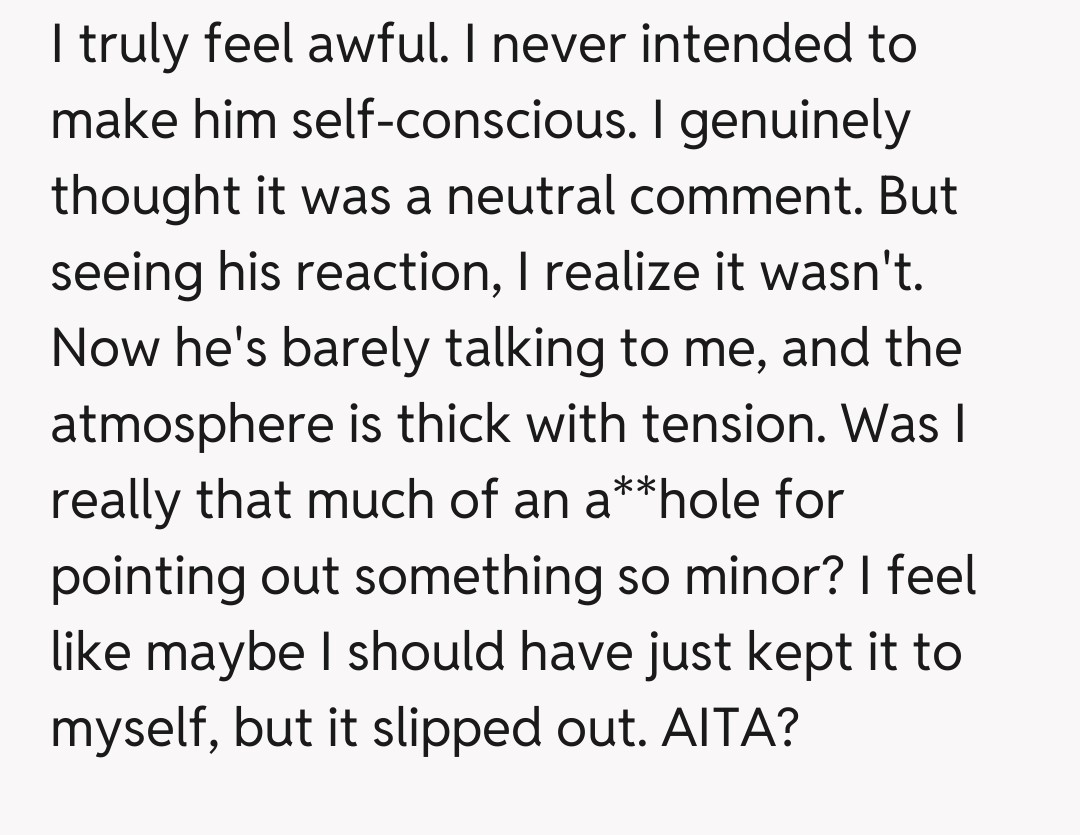Click the word "truly" in the text

139,46
